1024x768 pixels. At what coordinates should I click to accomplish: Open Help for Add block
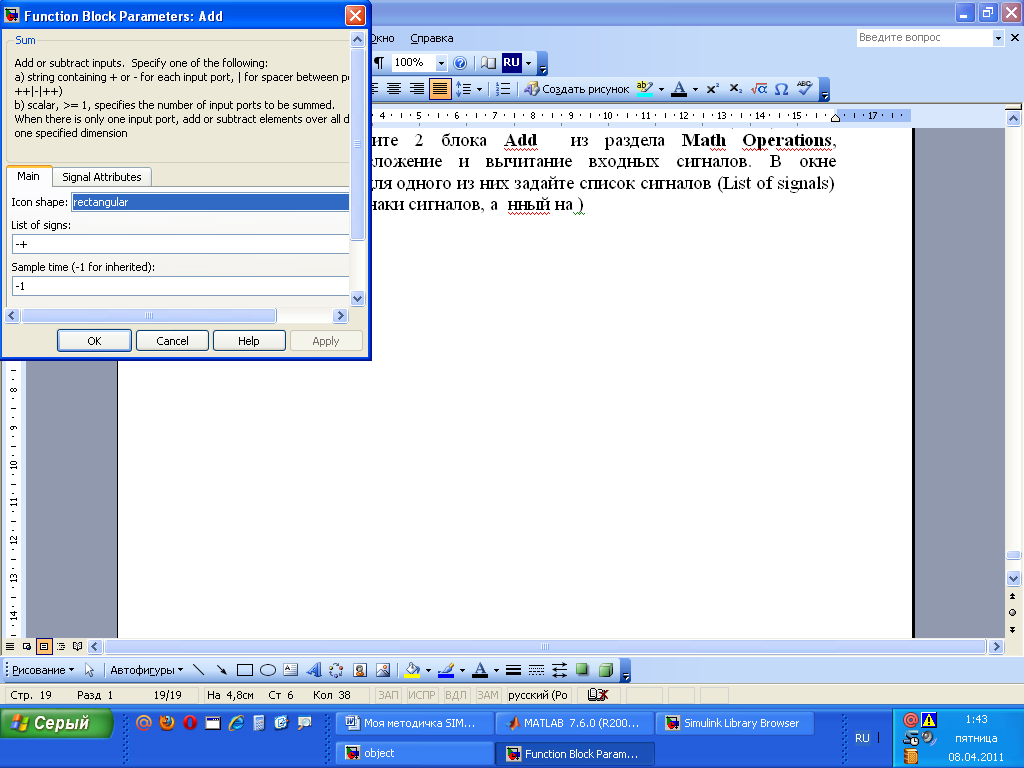(249, 341)
